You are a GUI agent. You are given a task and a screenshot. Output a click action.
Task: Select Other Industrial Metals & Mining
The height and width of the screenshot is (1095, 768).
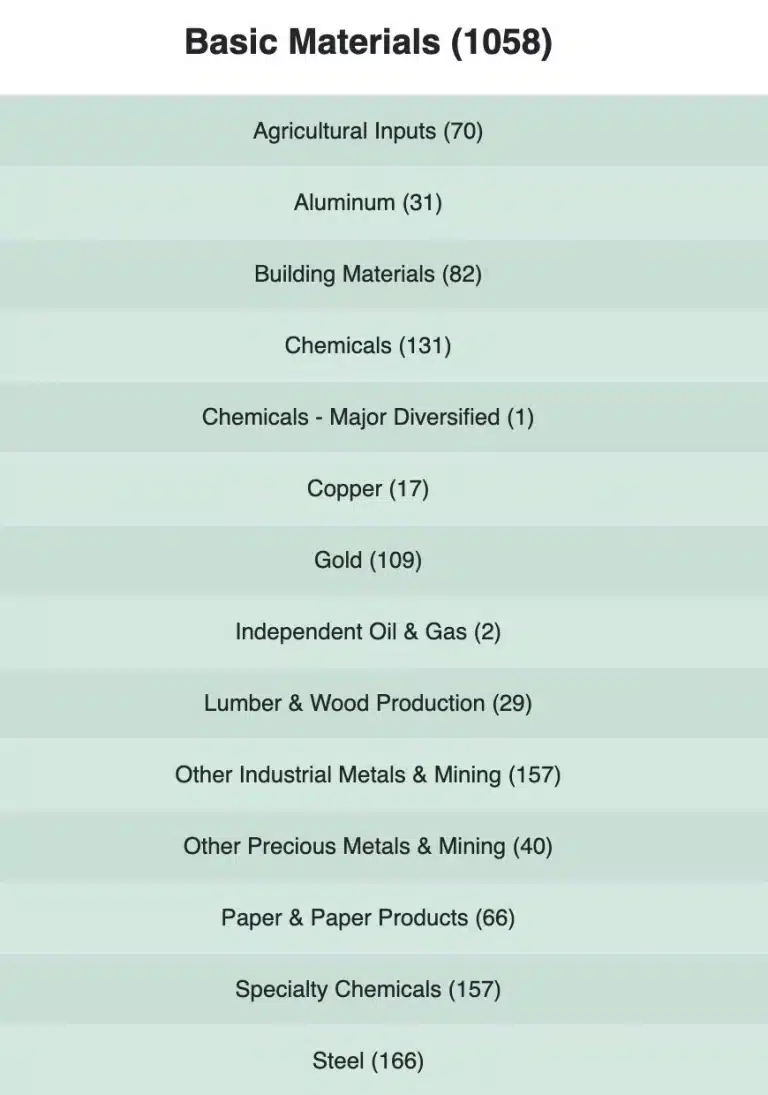[367, 774]
